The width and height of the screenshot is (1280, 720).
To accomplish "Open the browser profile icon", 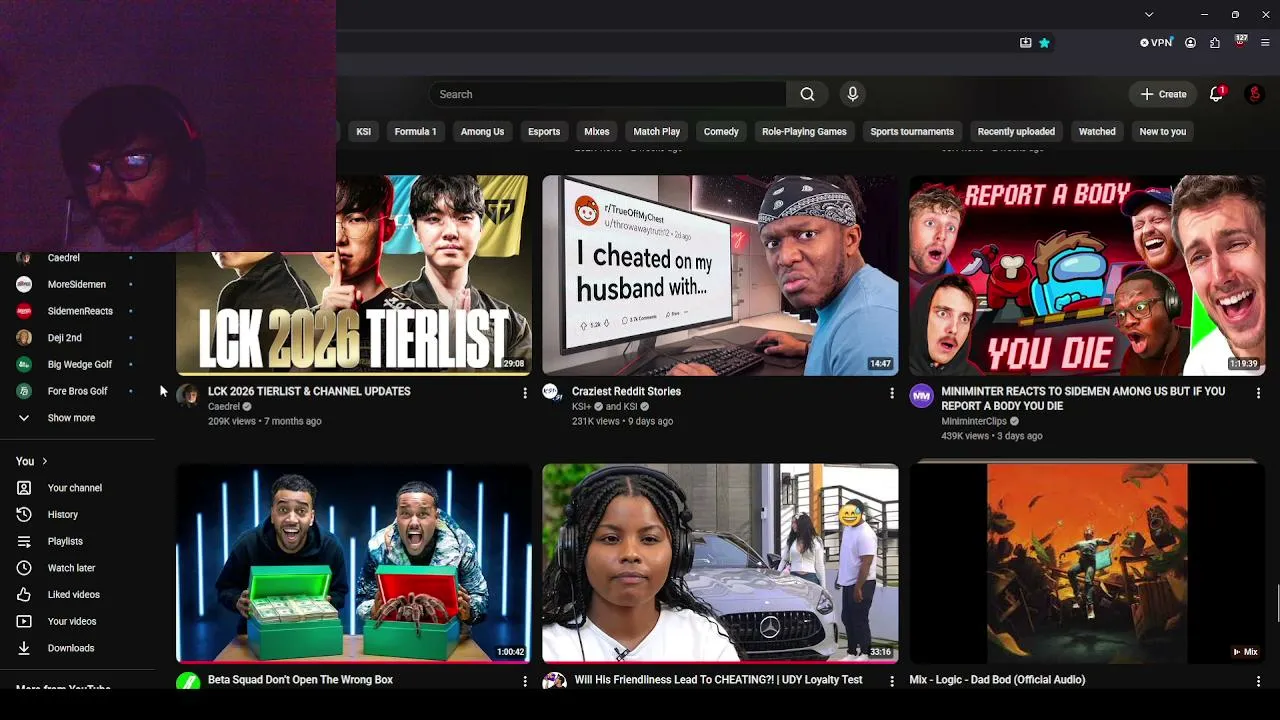I will click(x=1190, y=43).
